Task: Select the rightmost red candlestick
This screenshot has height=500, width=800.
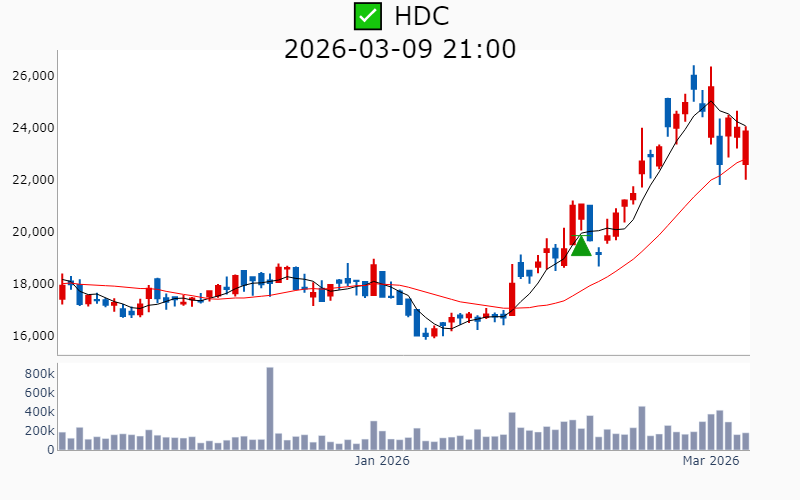Action: [745, 148]
